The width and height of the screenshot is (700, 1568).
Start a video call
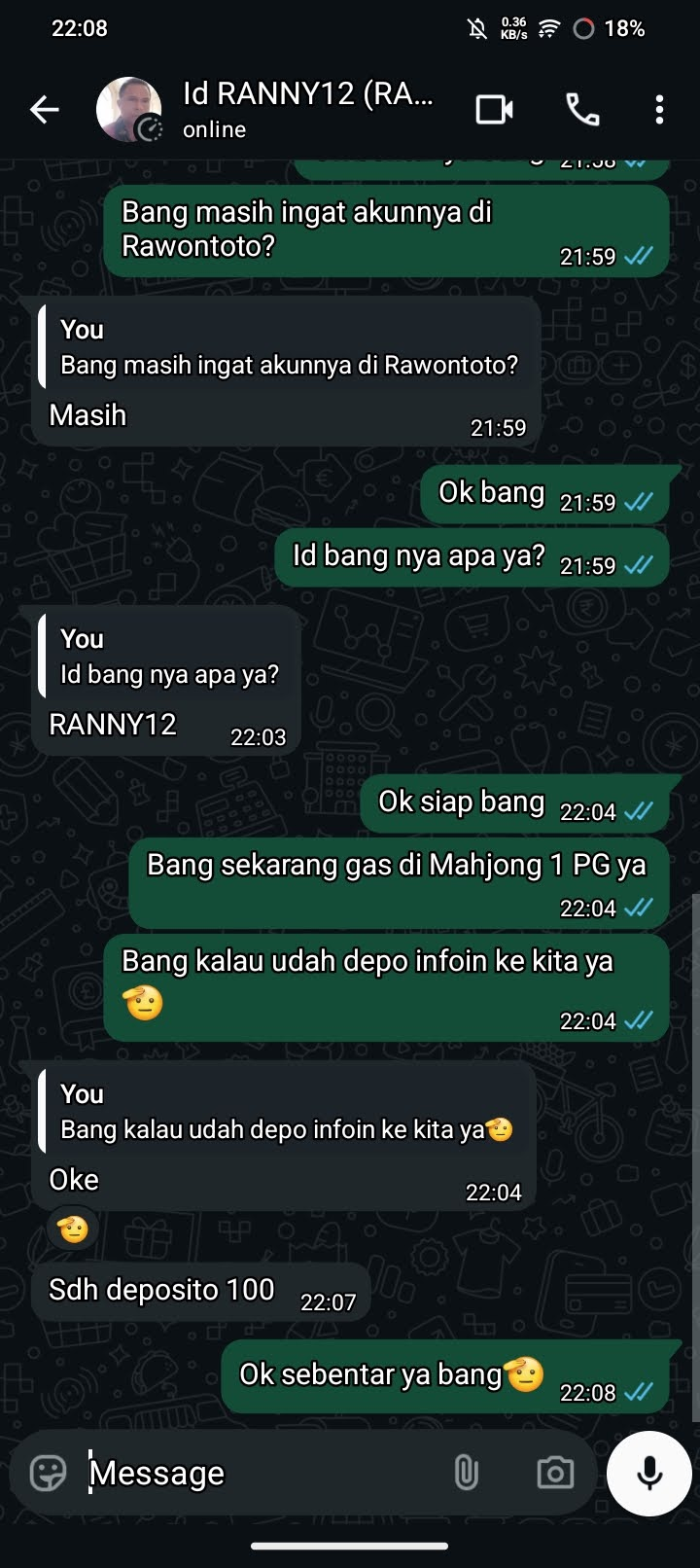(495, 110)
